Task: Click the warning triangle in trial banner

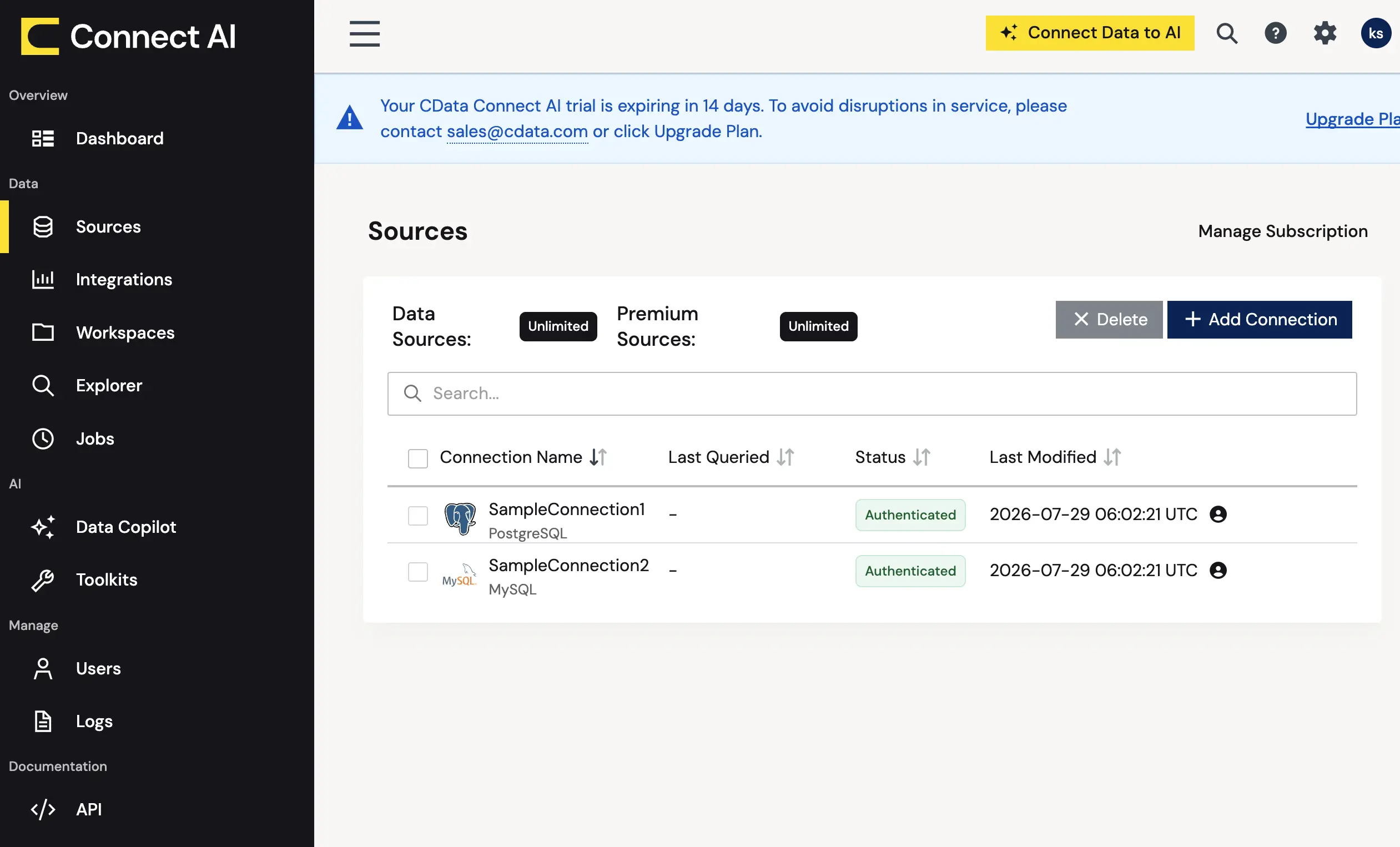Action: 349,118
